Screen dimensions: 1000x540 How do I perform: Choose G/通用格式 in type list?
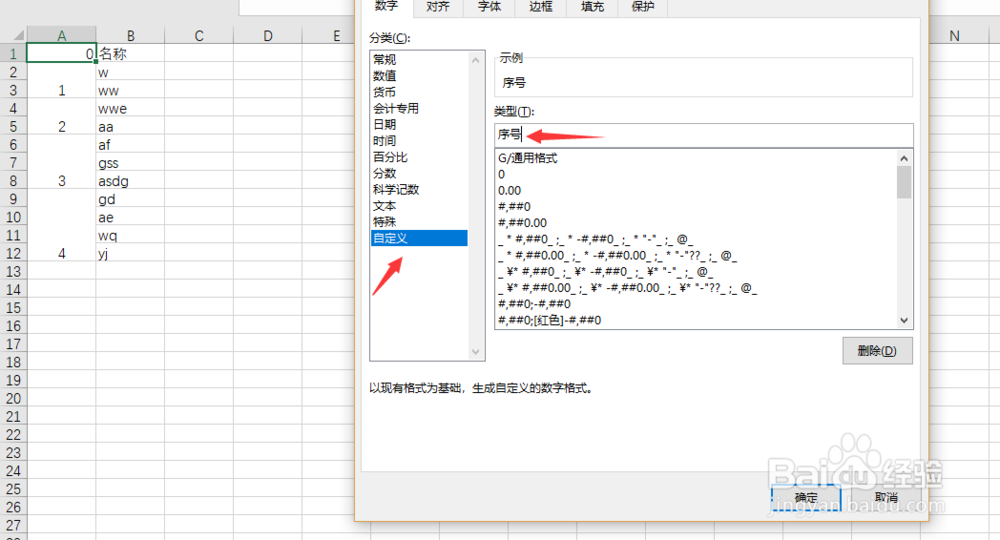pos(695,158)
